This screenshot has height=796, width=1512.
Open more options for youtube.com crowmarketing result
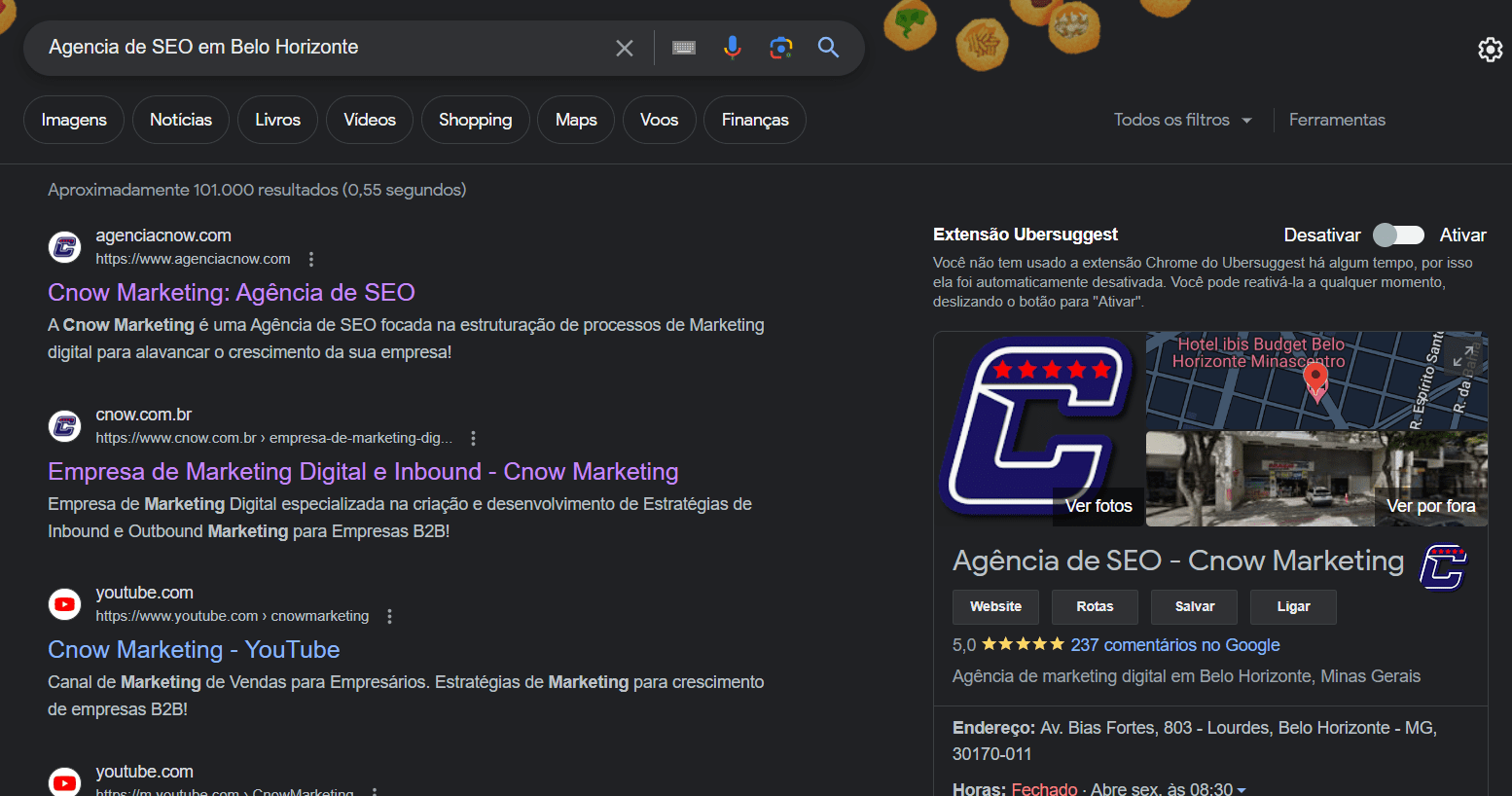pyautogui.click(x=390, y=616)
